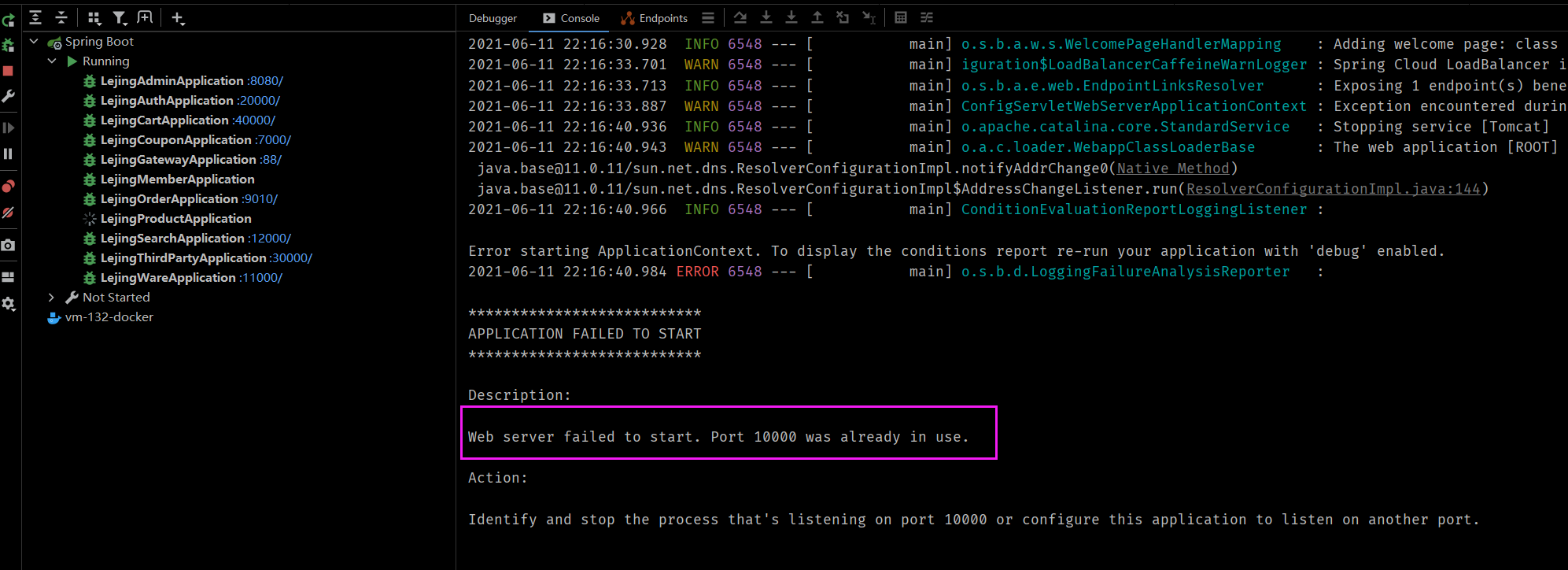Open service in new tab
The image size is (1568, 570).
click(145, 17)
